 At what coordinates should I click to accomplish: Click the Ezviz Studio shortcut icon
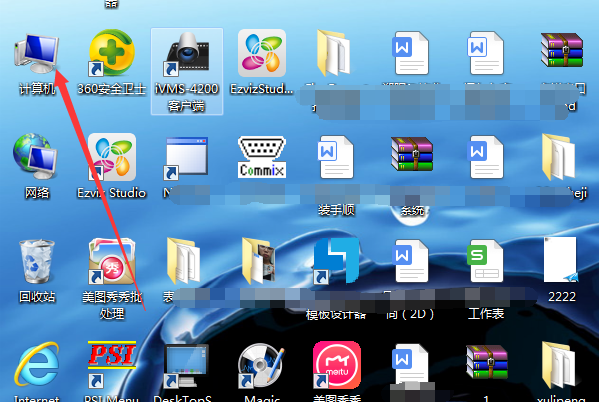(x=112, y=157)
